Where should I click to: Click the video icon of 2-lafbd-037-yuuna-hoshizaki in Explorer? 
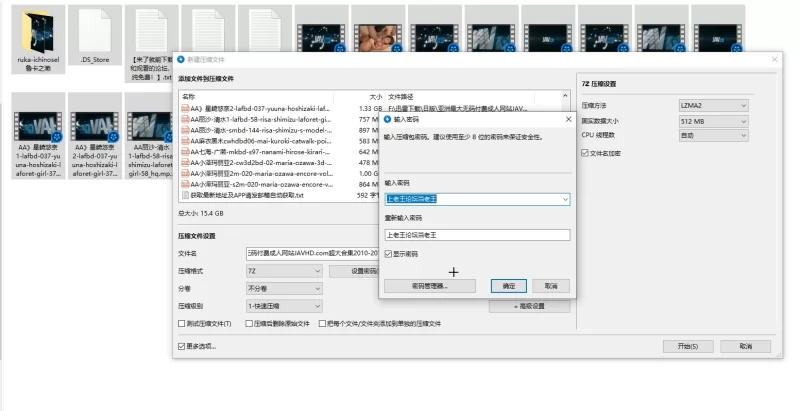point(95,126)
